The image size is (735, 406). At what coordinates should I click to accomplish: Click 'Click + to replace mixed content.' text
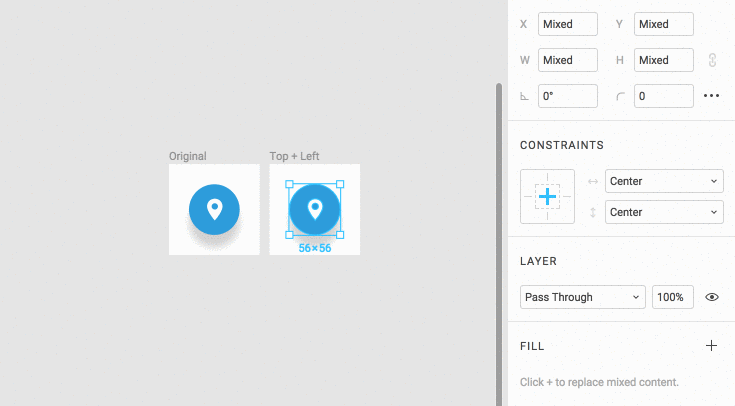point(599,382)
